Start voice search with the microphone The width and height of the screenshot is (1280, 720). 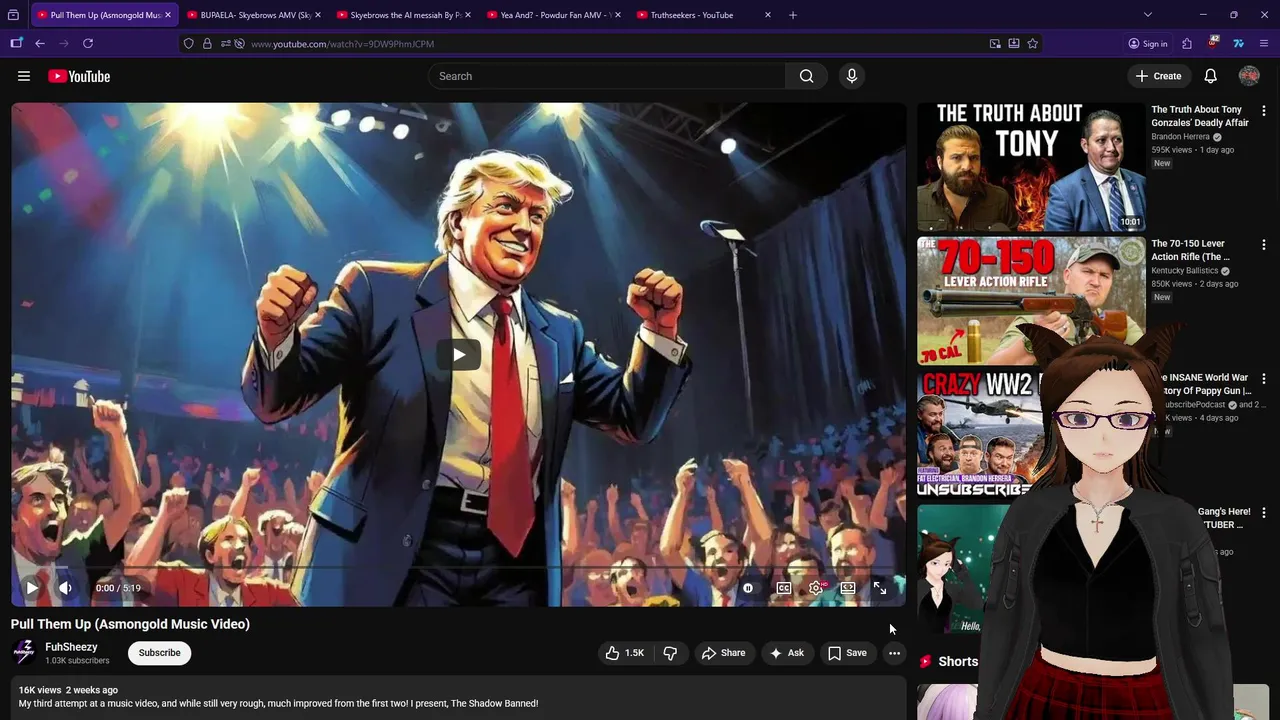click(852, 76)
